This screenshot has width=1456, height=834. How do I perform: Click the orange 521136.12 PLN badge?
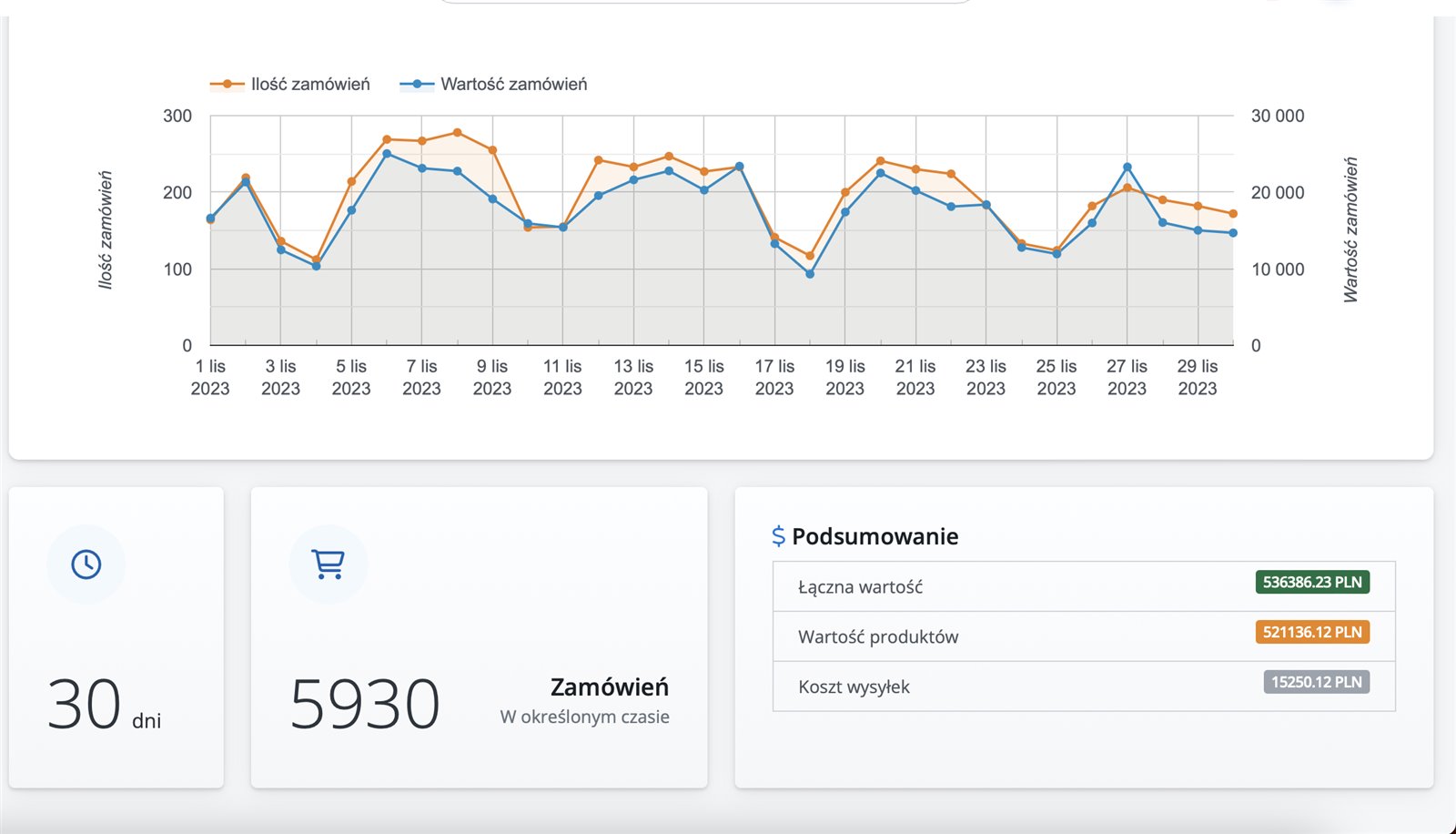1311,633
